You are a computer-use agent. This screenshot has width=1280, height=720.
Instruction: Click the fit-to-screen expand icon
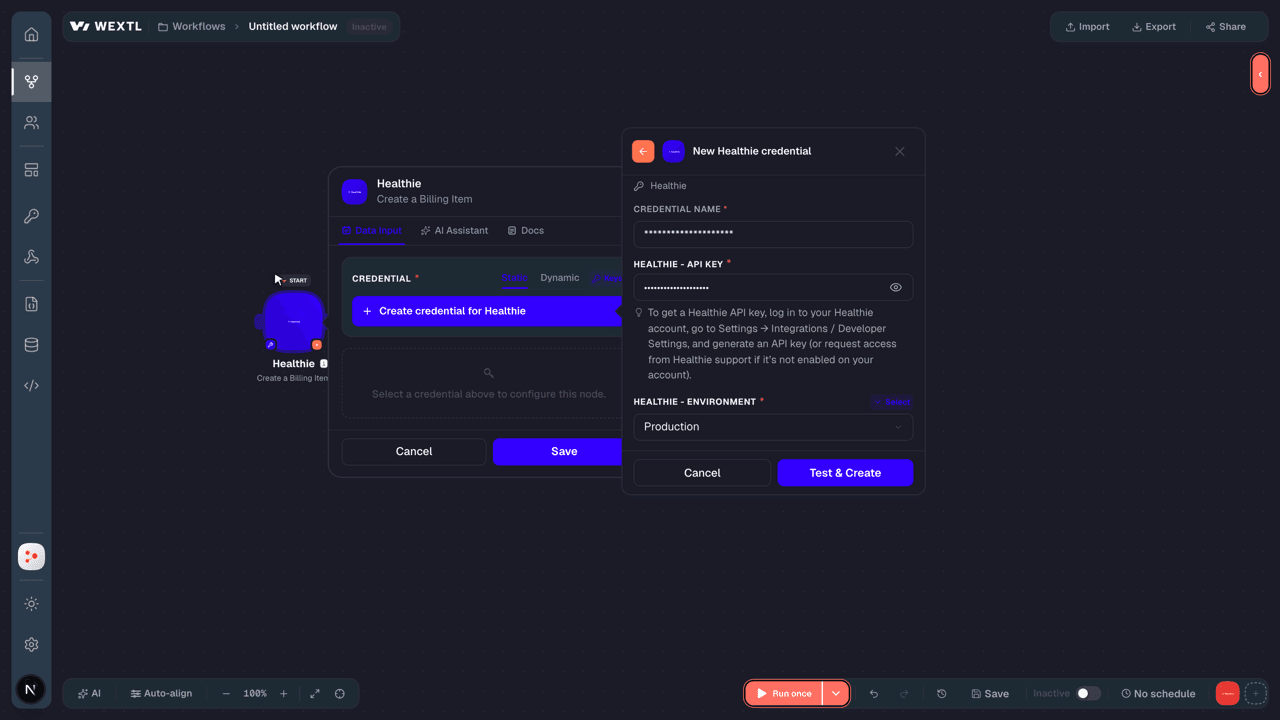point(315,694)
